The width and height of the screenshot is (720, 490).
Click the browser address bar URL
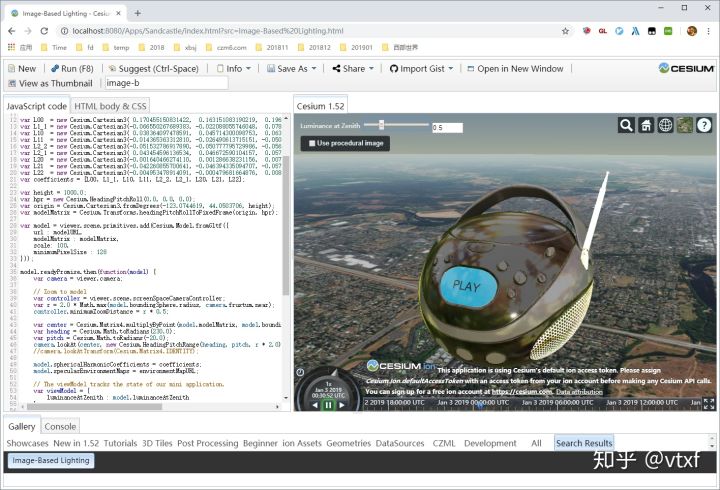[x=208, y=31]
